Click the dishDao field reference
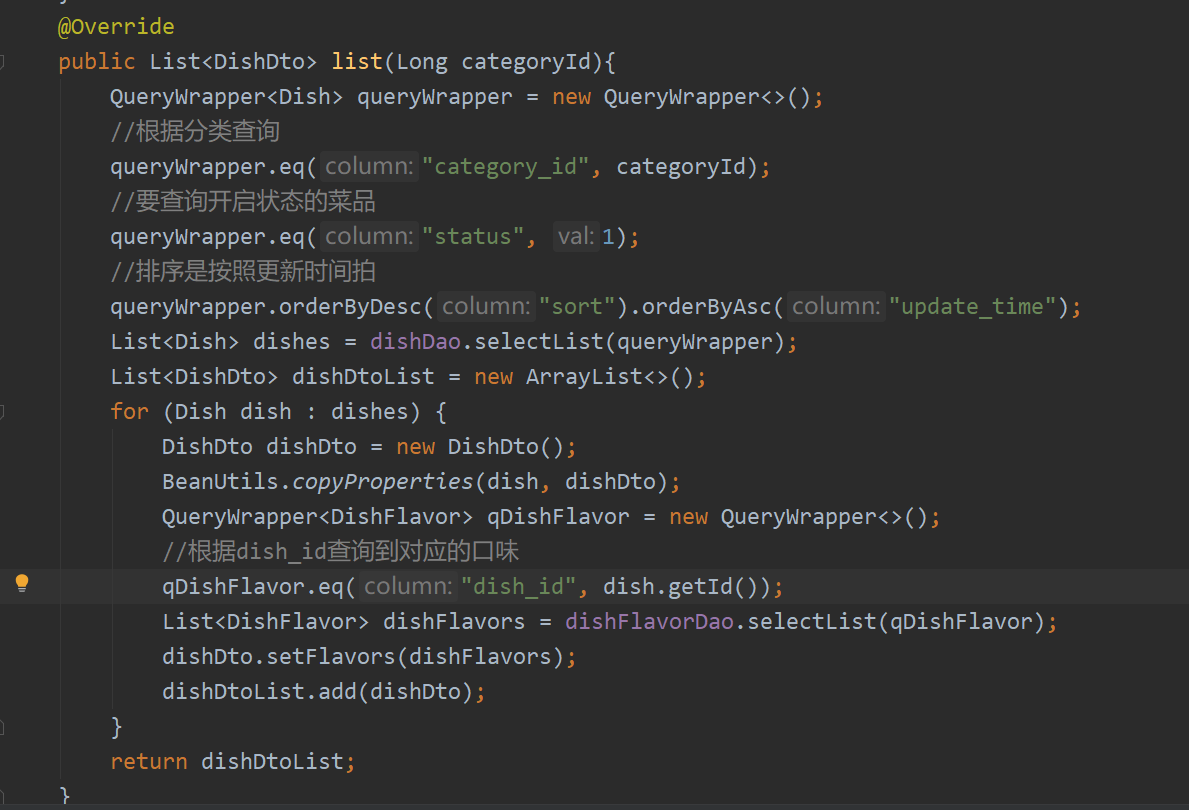The image size is (1189, 810). tap(416, 342)
